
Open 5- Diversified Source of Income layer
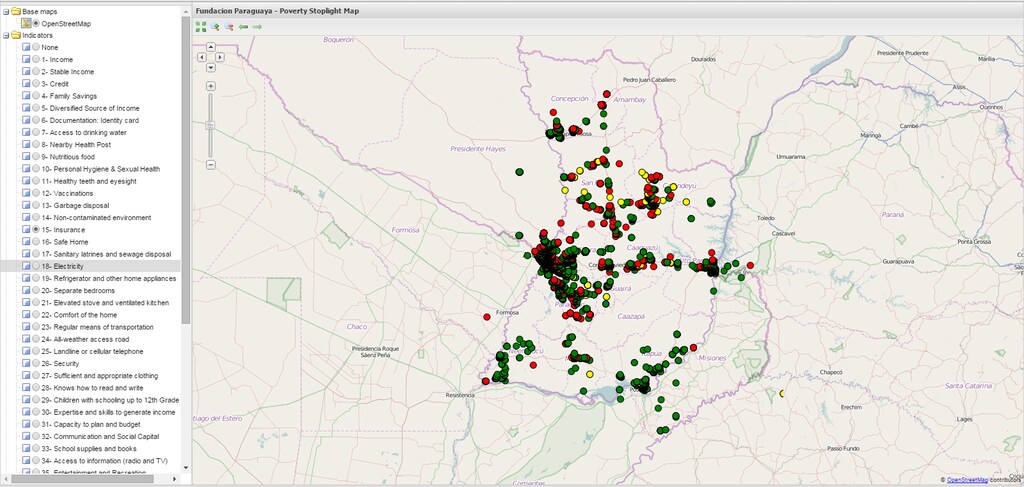[90, 108]
